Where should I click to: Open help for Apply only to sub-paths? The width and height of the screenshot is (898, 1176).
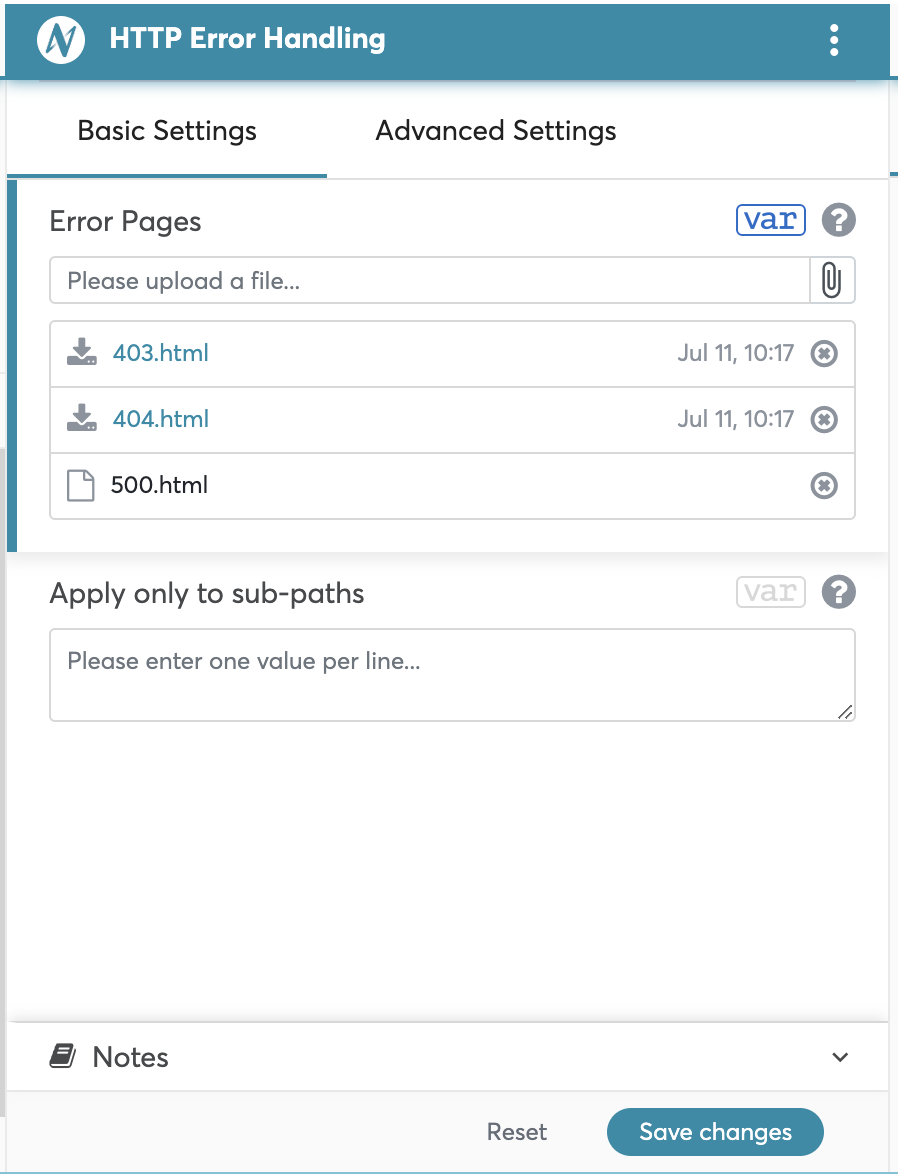tap(839, 593)
